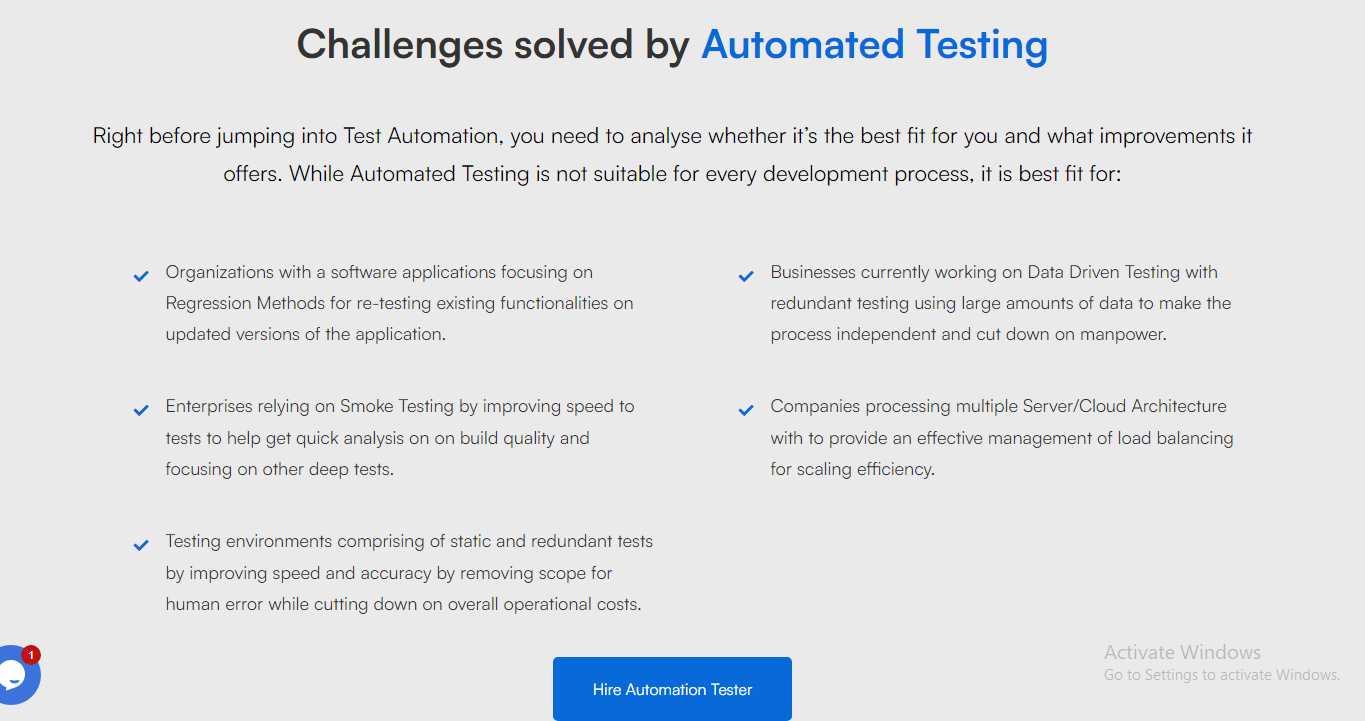Click the Smoke Testing bullet paragraph

(x=400, y=438)
